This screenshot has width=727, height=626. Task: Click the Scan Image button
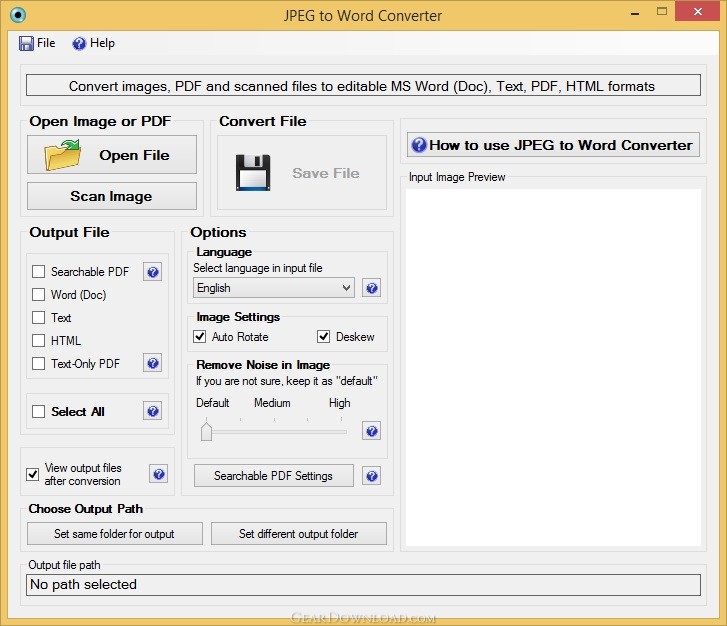[112, 196]
